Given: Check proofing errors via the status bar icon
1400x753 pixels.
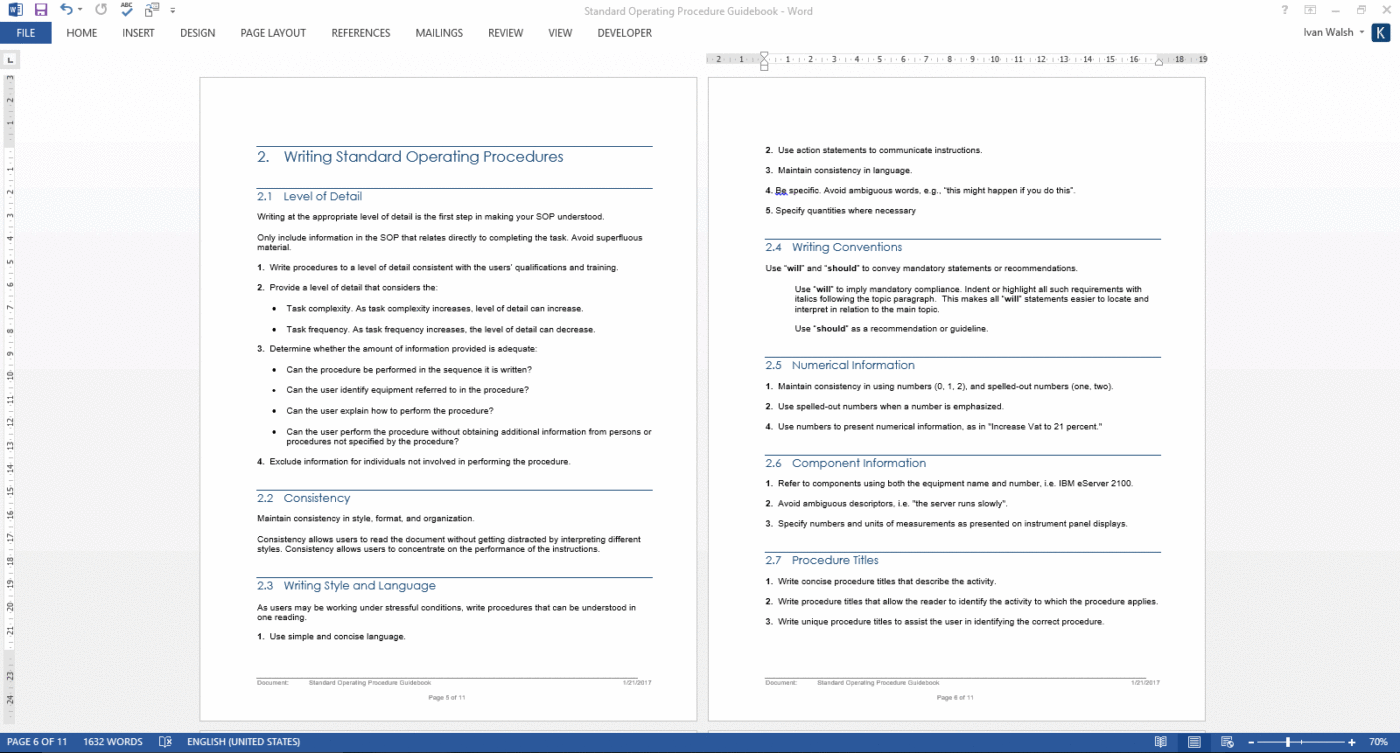Looking at the screenshot, I should (x=165, y=741).
